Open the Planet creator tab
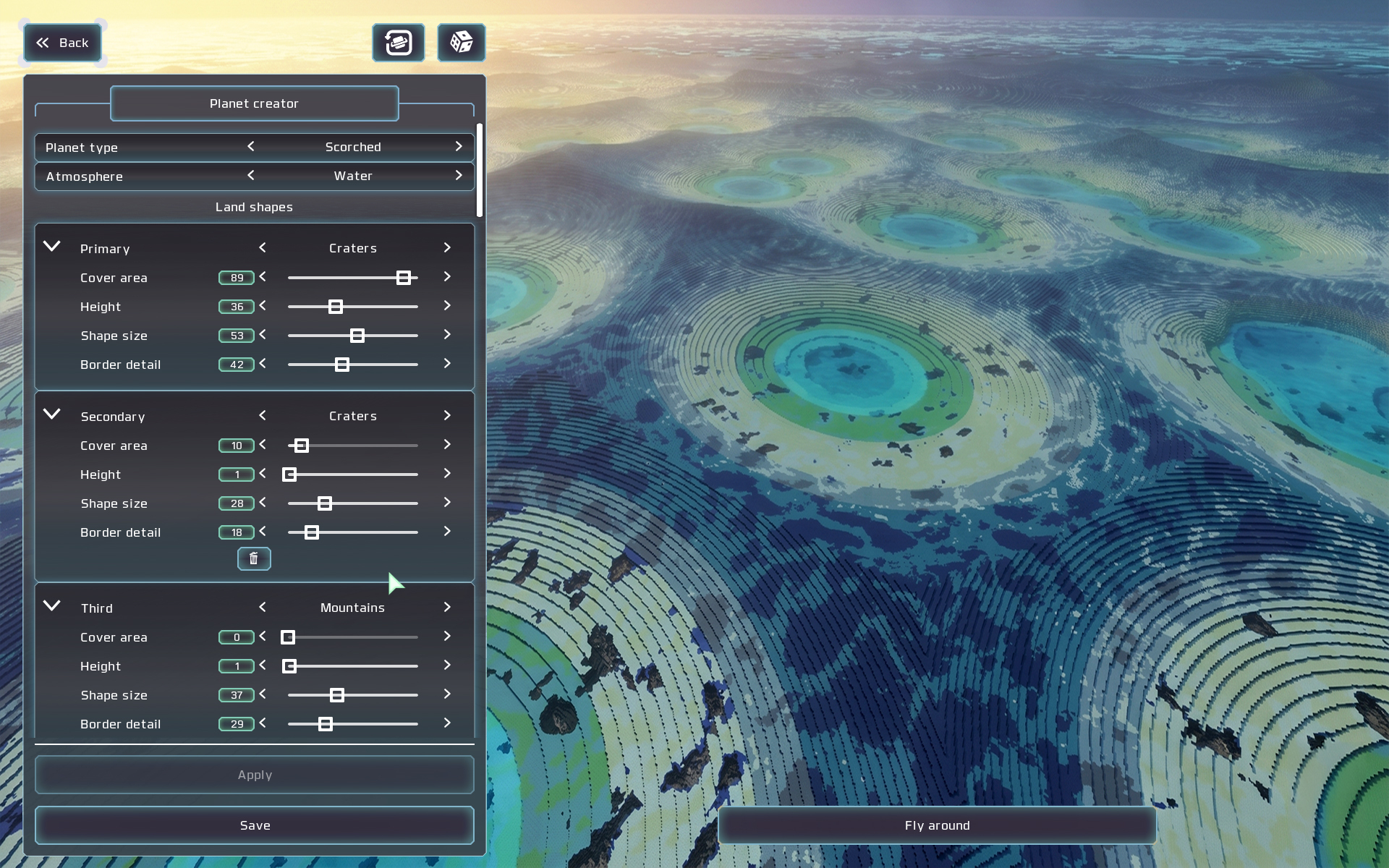This screenshot has height=868, width=1389. 254,103
